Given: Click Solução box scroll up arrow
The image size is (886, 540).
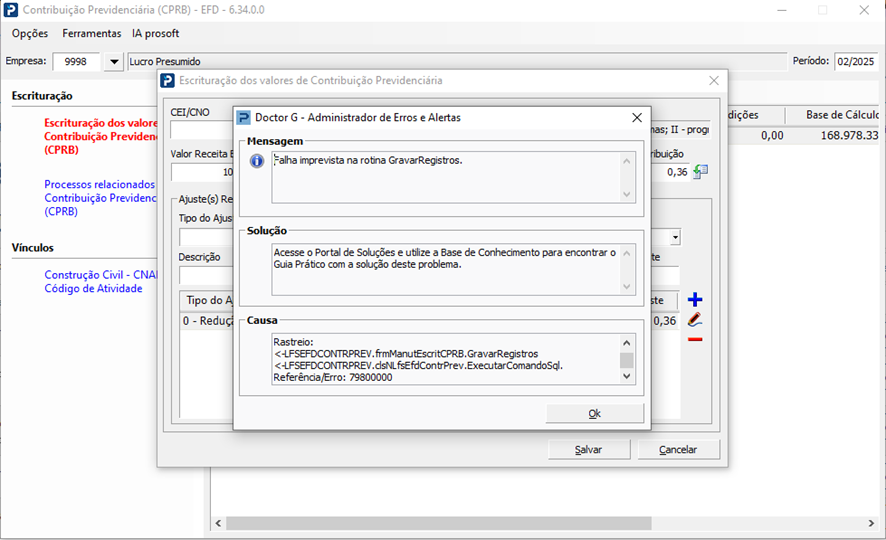Looking at the screenshot, I should 627,253.
